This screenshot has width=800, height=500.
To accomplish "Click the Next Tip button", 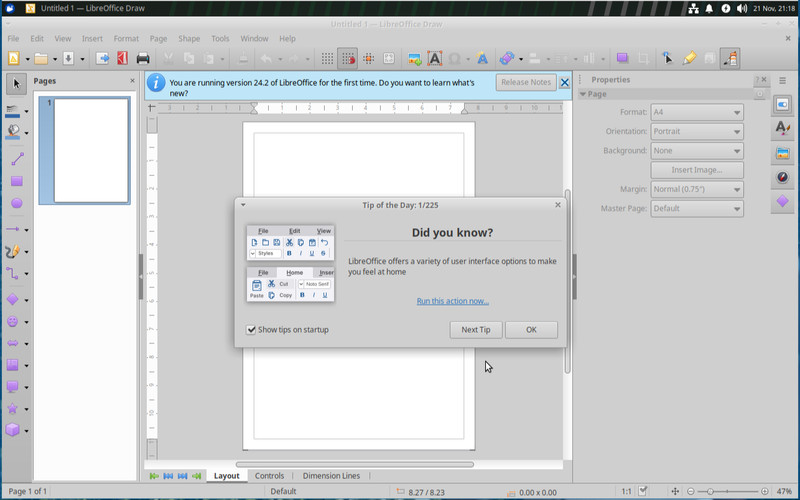I will click(476, 330).
